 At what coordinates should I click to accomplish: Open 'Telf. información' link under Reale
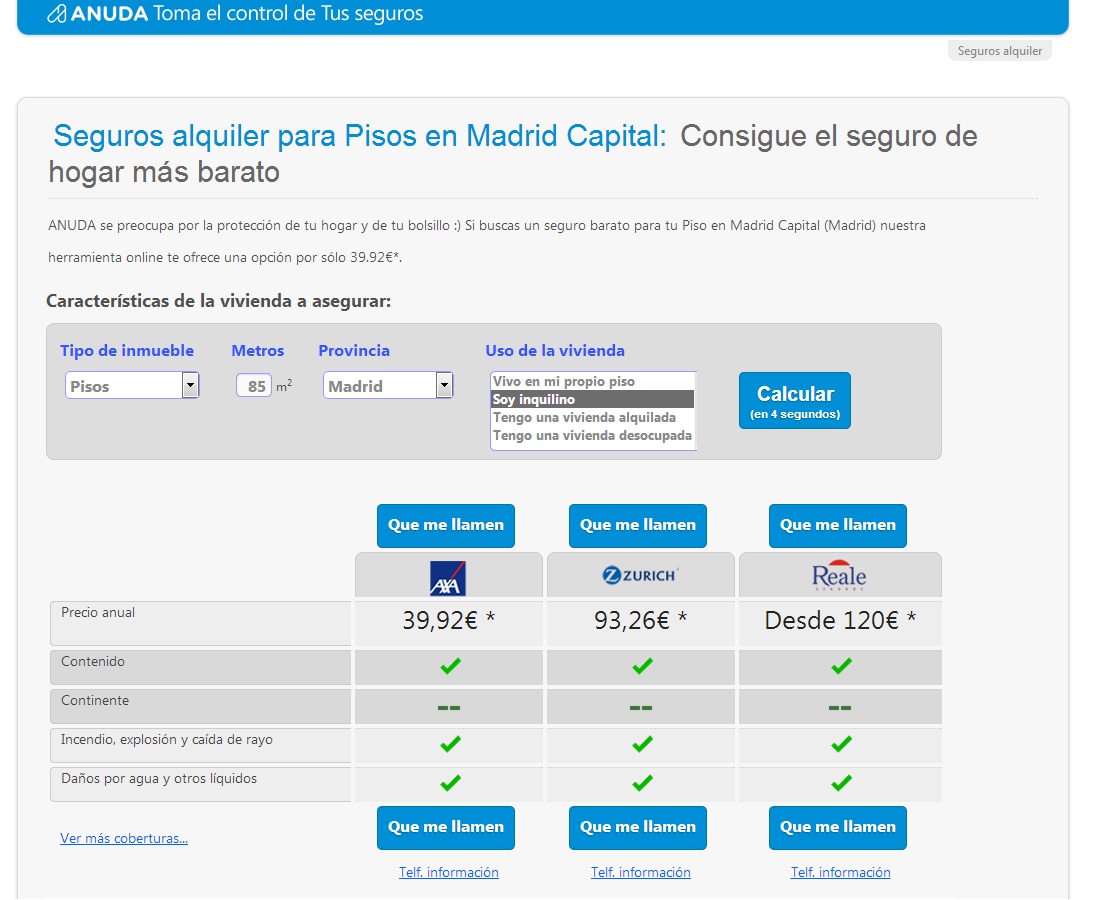tap(841, 873)
